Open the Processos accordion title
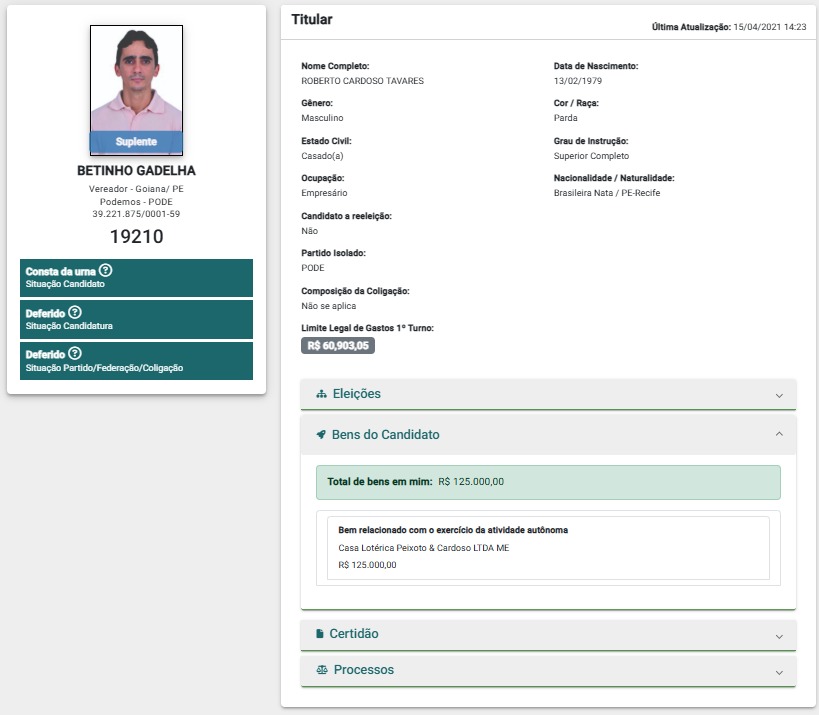The height and width of the screenshot is (715, 819). point(364,670)
